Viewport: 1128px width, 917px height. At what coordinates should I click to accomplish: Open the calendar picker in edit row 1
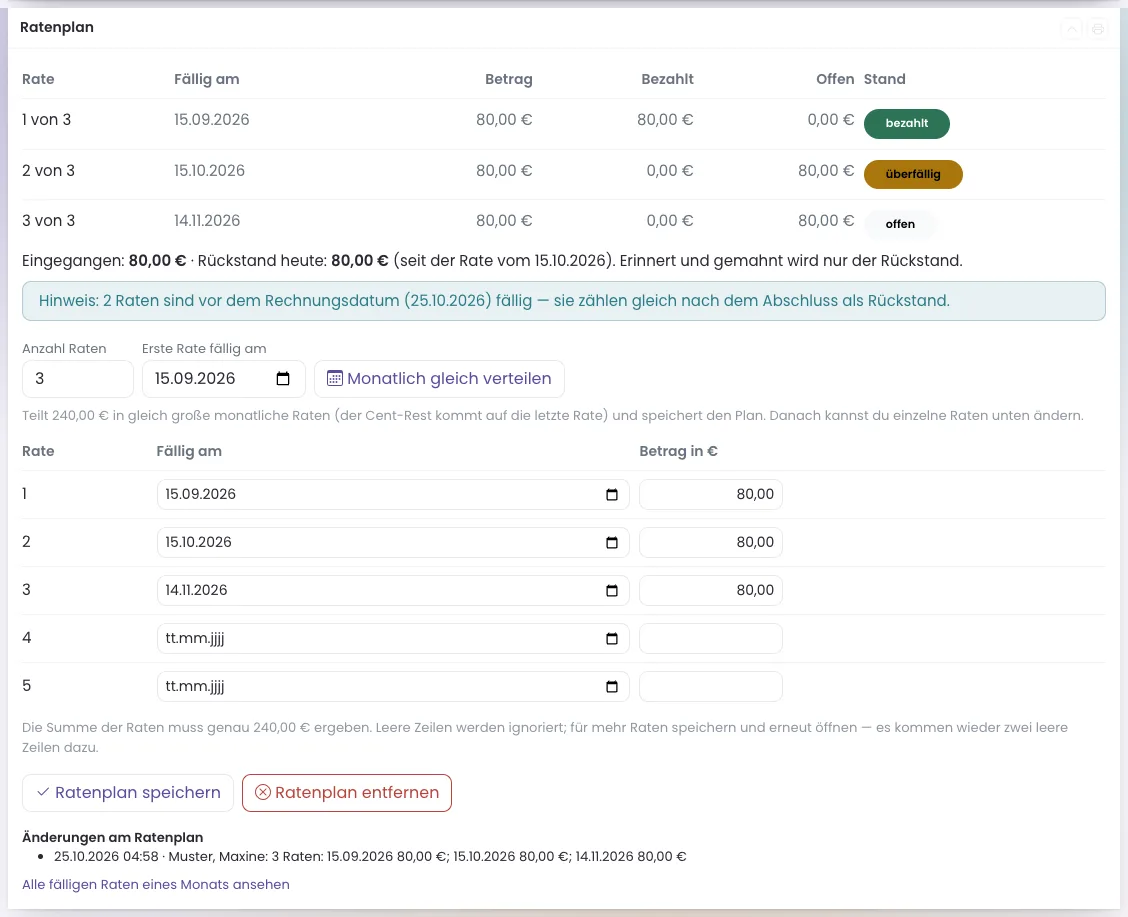tap(611, 495)
